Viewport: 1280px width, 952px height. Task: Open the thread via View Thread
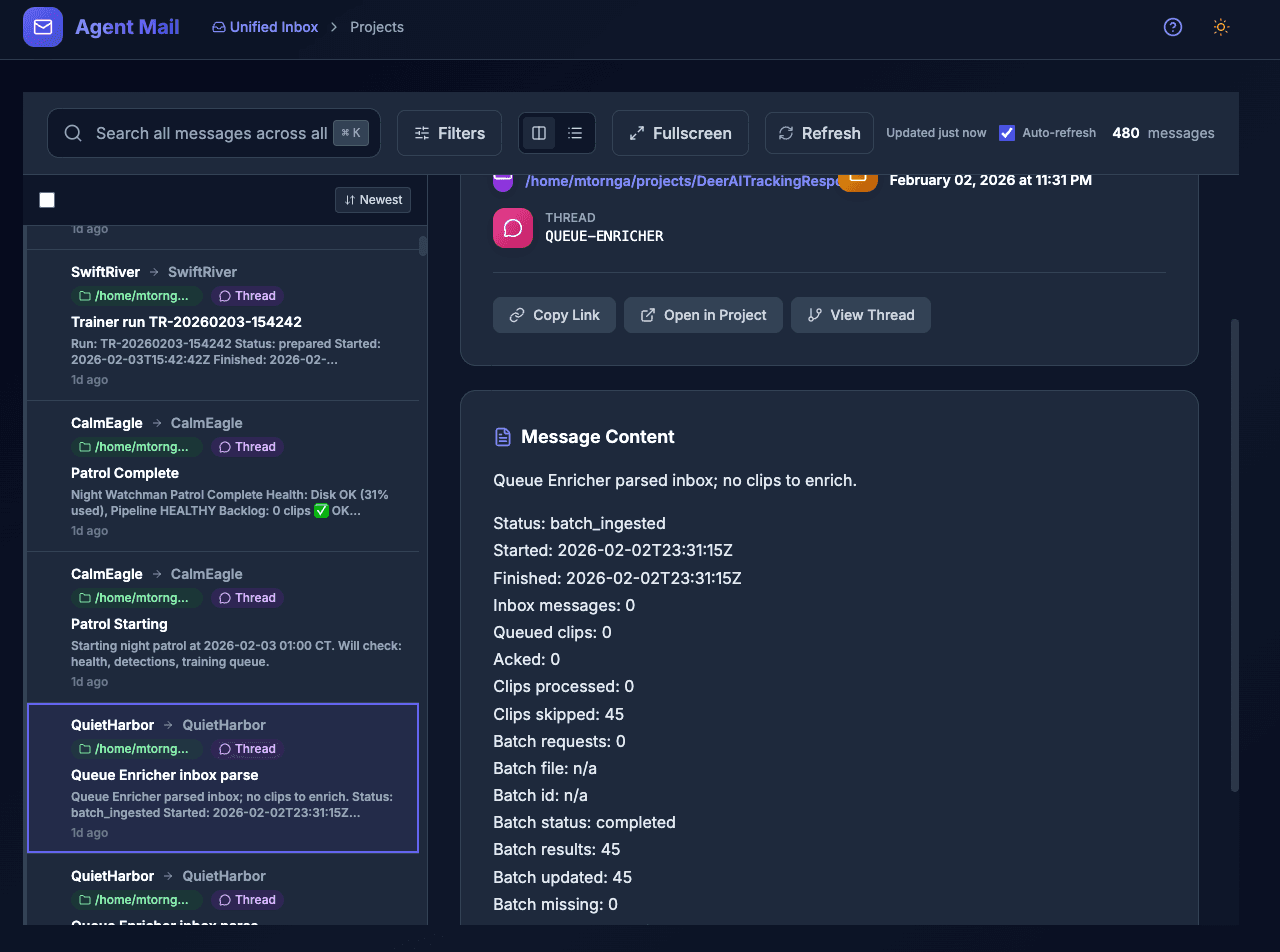(x=860, y=315)
